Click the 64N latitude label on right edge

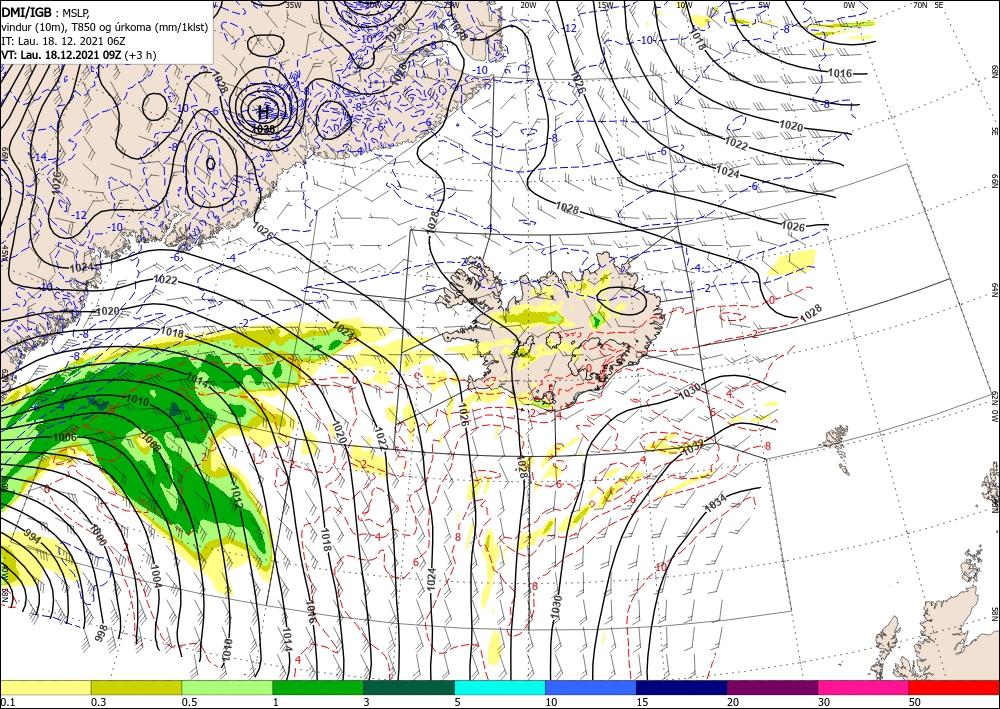click(x=995, y=290)
